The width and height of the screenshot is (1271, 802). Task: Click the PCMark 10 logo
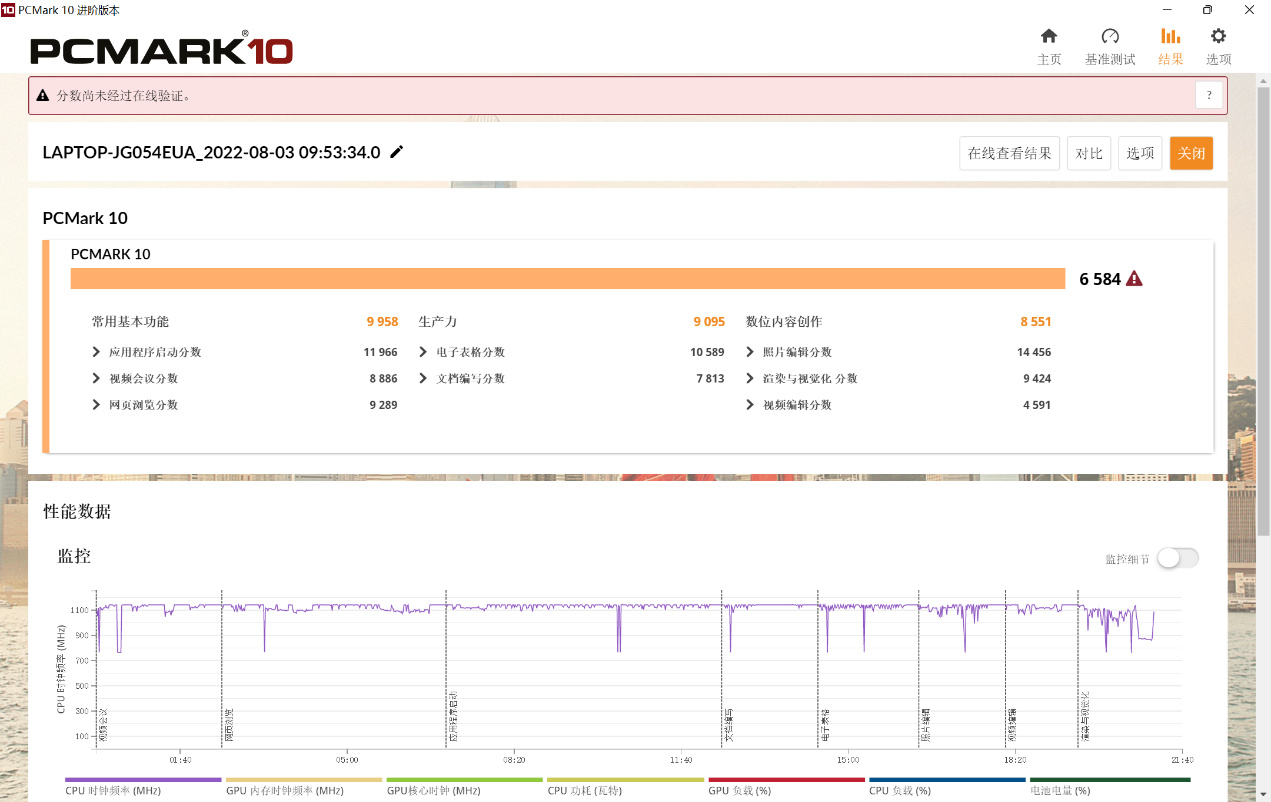161,49
